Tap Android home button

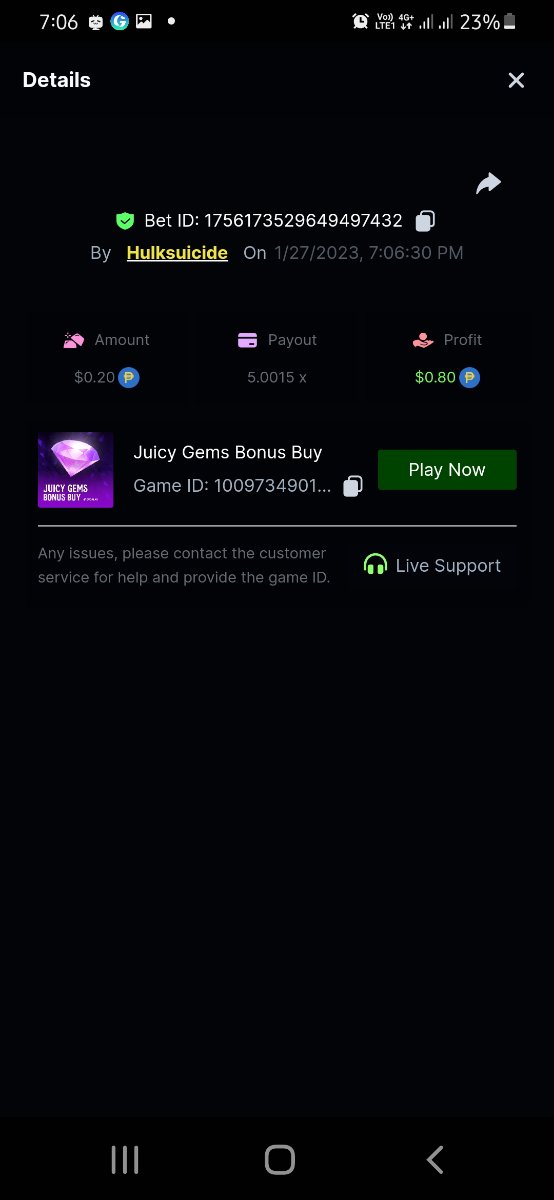click(x=280, y=1160)
